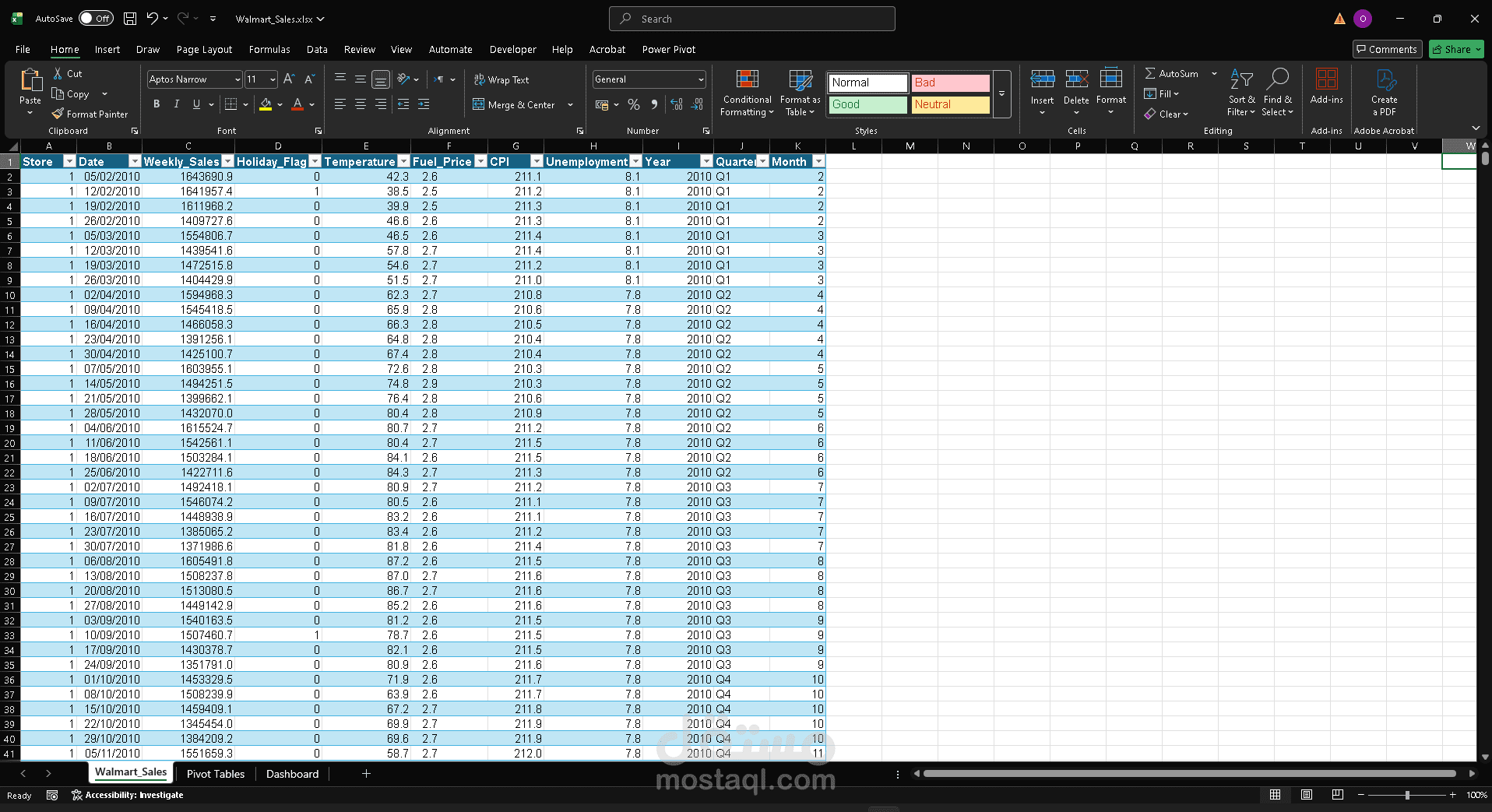1492x812 pixels.
Task: Toggle Wrap Text
Action: 501,79
